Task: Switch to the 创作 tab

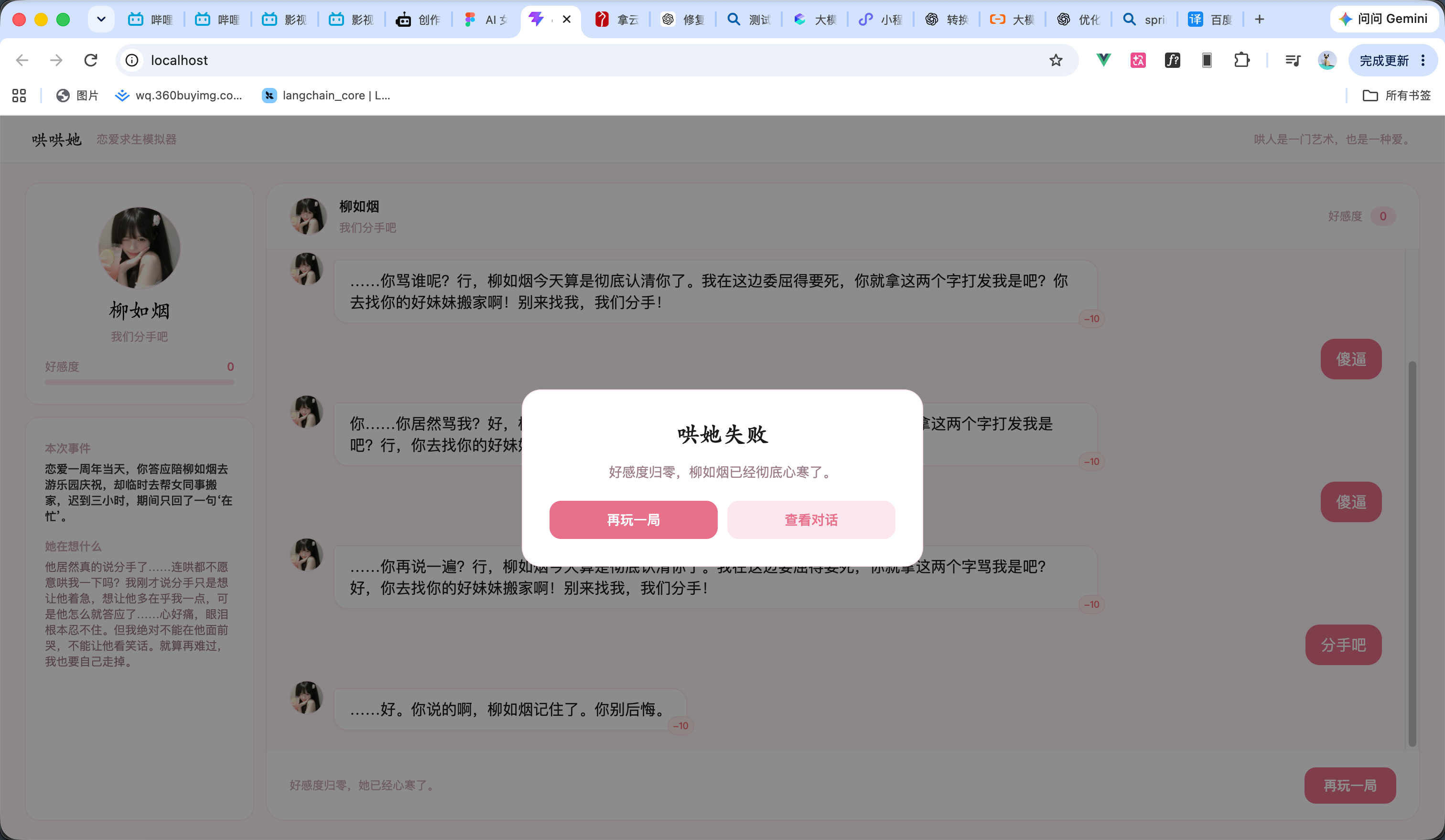Action: [x=419, y=20]
